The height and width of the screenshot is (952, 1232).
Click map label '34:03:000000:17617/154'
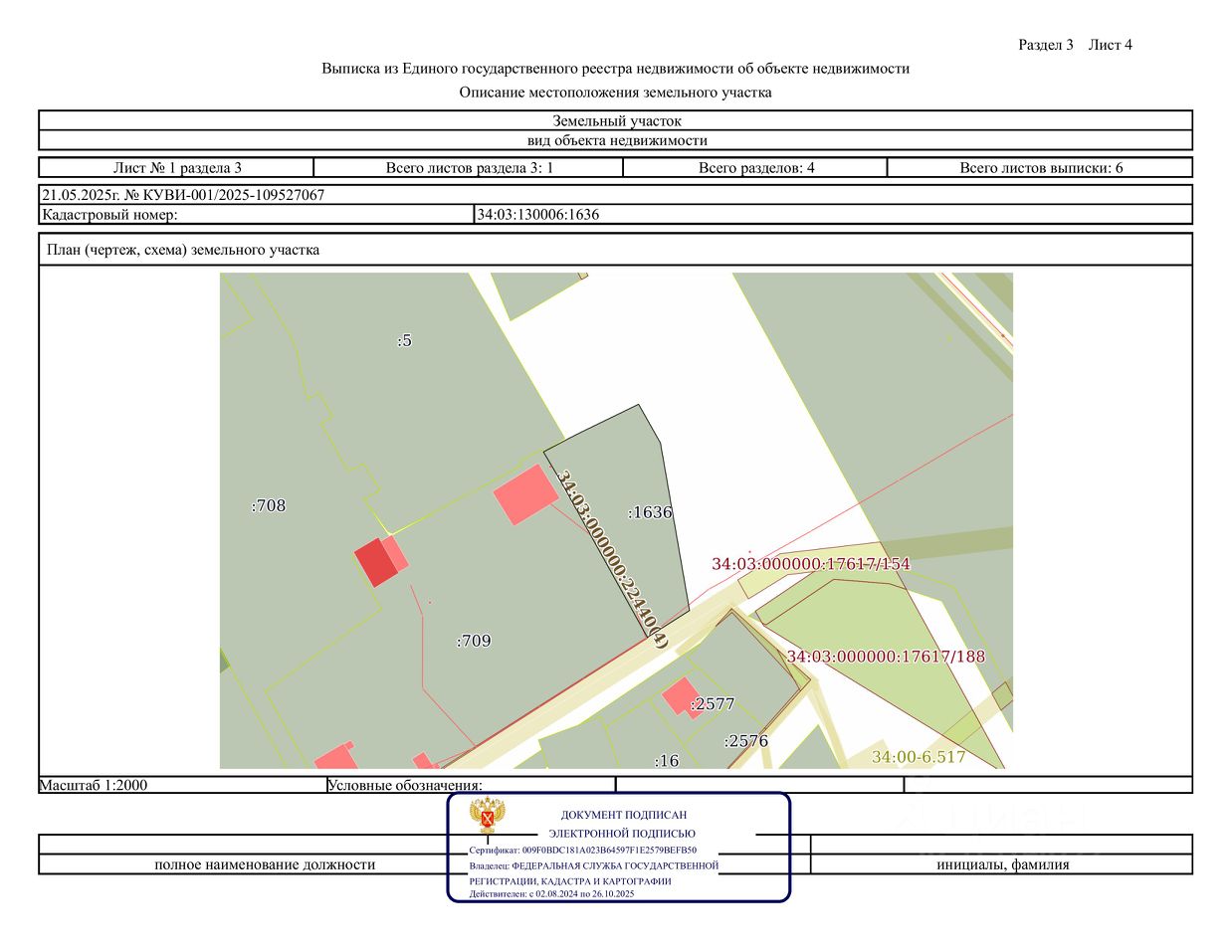[810, 564]
